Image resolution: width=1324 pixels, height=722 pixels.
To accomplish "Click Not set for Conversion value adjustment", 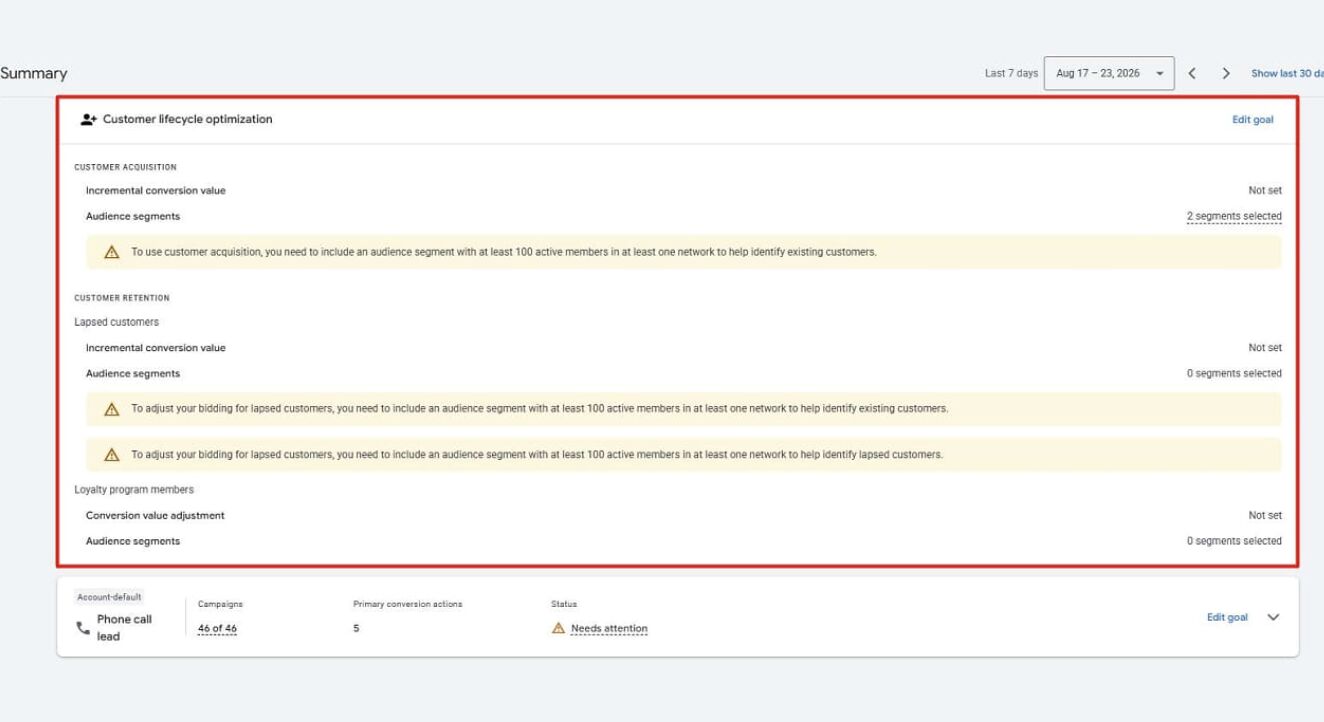I will 1265,516.
